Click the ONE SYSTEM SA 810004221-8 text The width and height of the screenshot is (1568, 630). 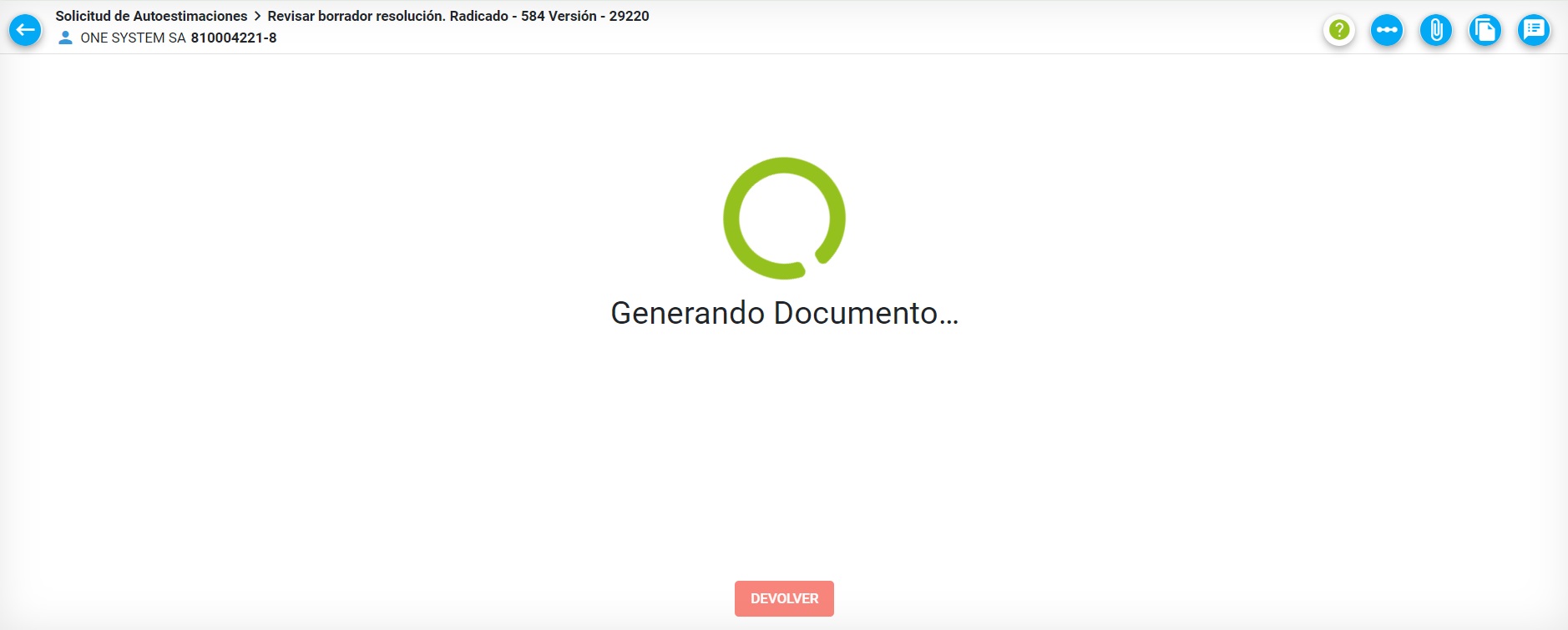point(179,38)
